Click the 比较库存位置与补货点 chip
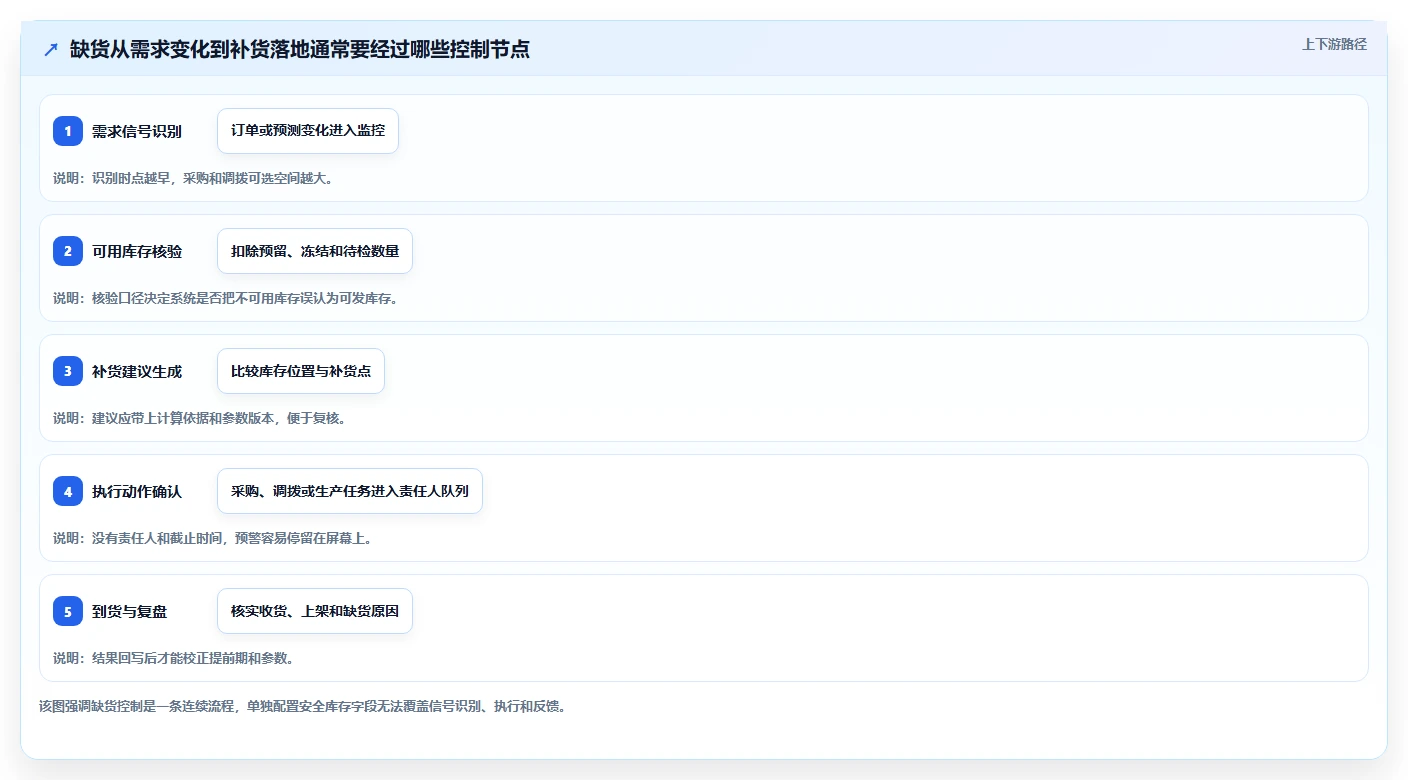Screen dimensions: 1408x780 pyautogui.click(x=301, y=371)
